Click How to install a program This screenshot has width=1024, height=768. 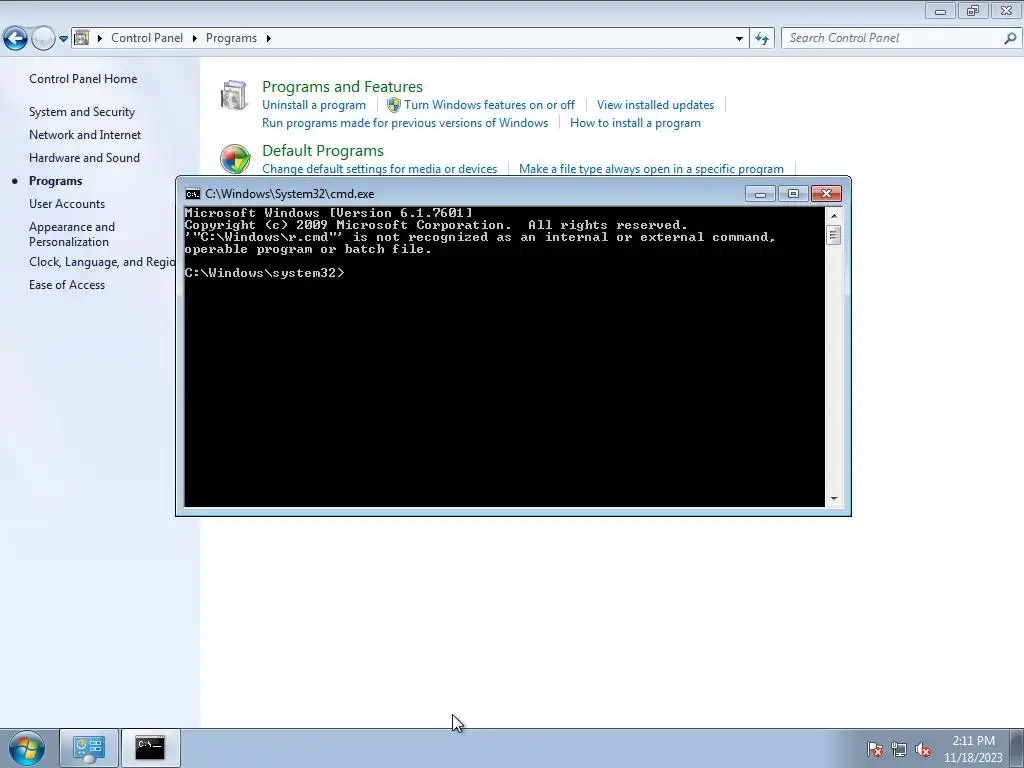coord(635,123)
